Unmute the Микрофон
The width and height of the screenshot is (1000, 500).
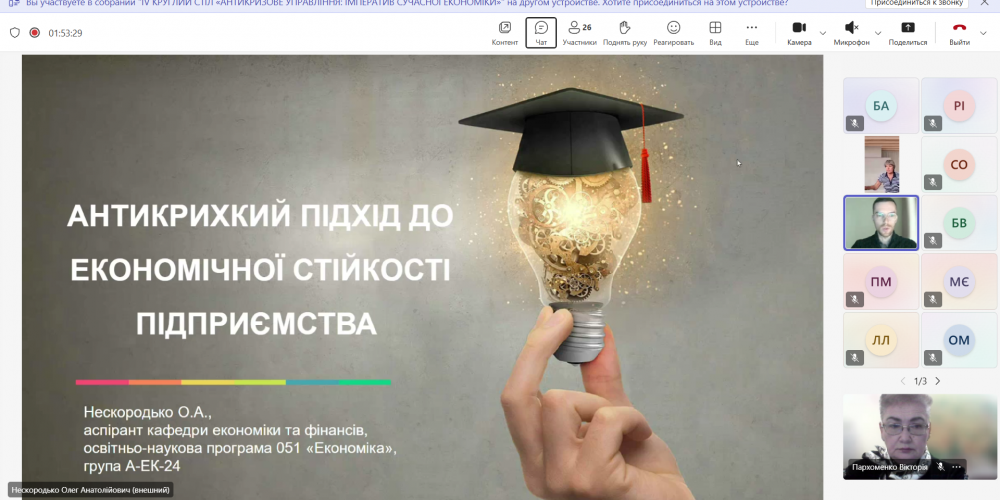click(x=851, y=33)
